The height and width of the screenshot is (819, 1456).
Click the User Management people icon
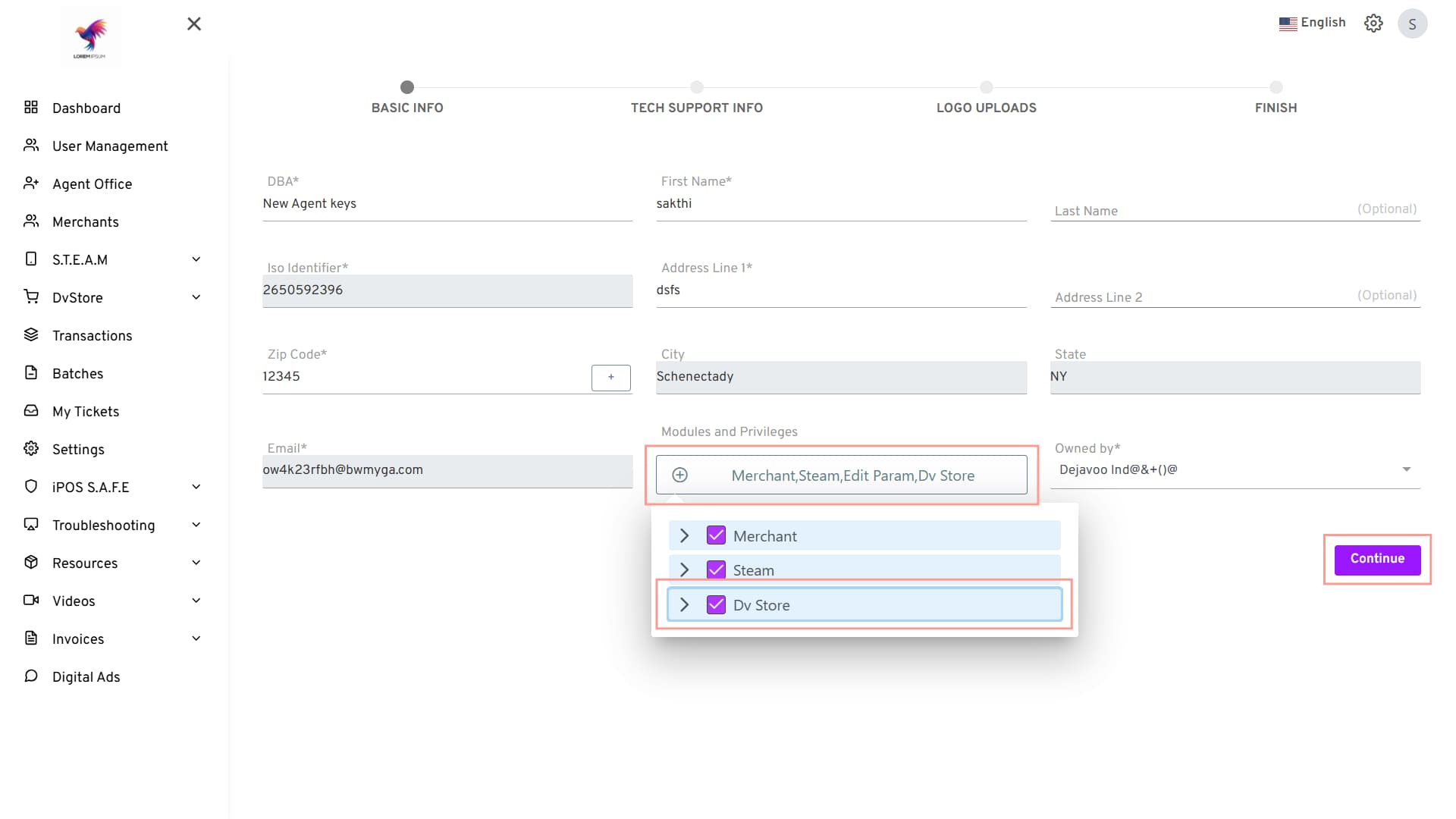(x=31, y=145)
